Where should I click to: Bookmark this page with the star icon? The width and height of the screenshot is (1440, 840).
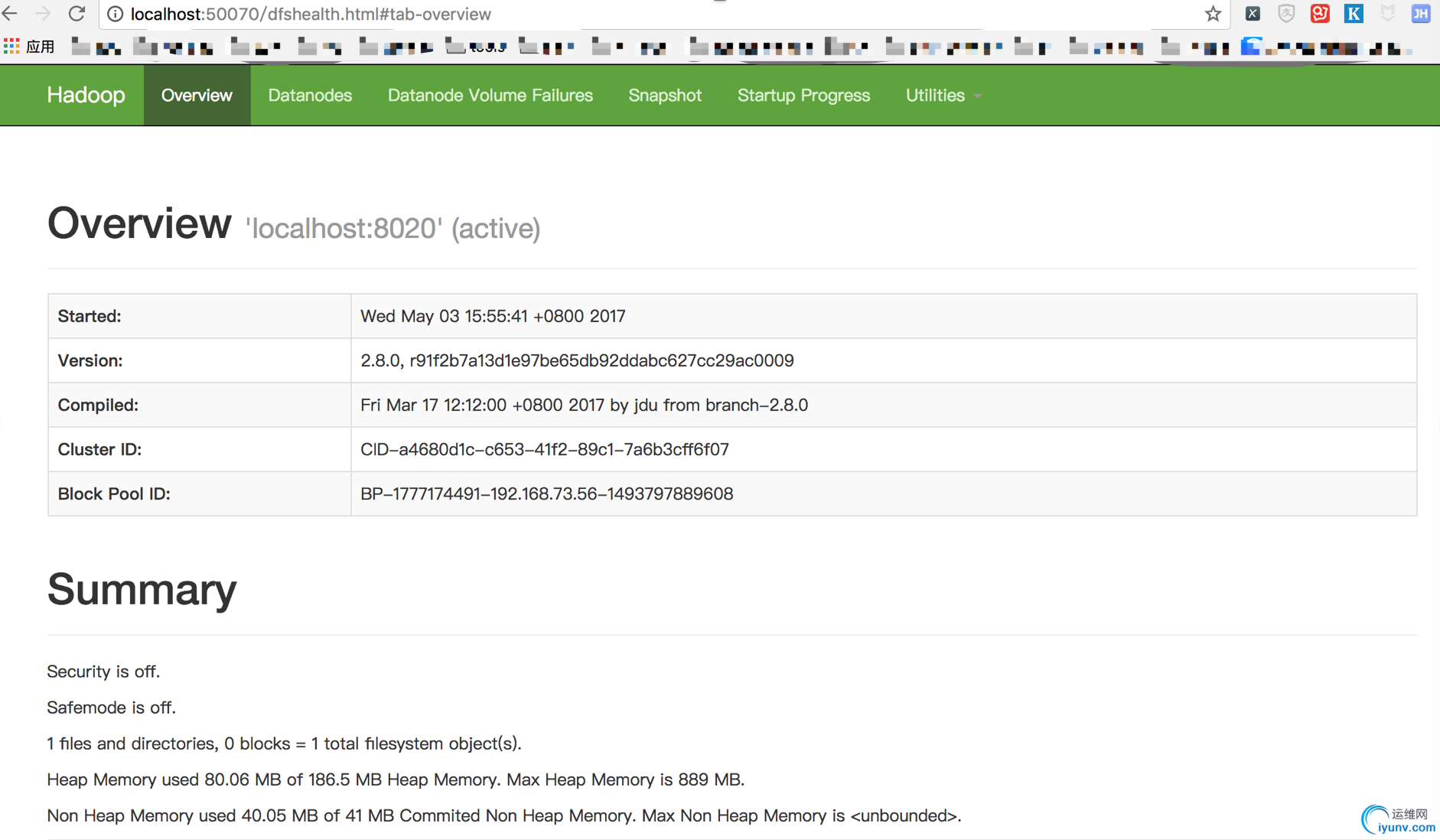click(x=1213, y=14)
